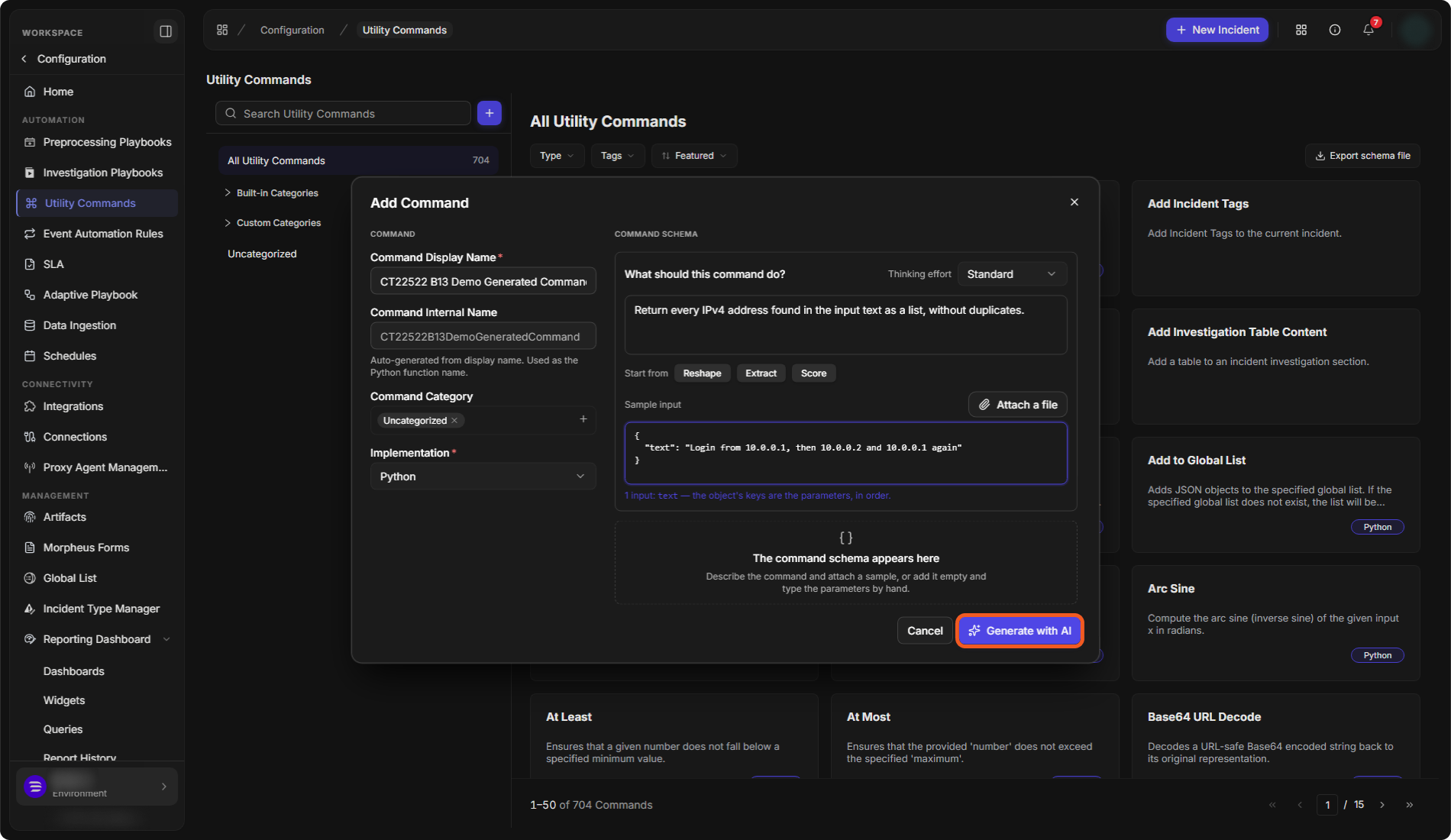This screenshot has width=1451, height=840.
Task: Open the notifications bell
Action: tap(1369, 30)
